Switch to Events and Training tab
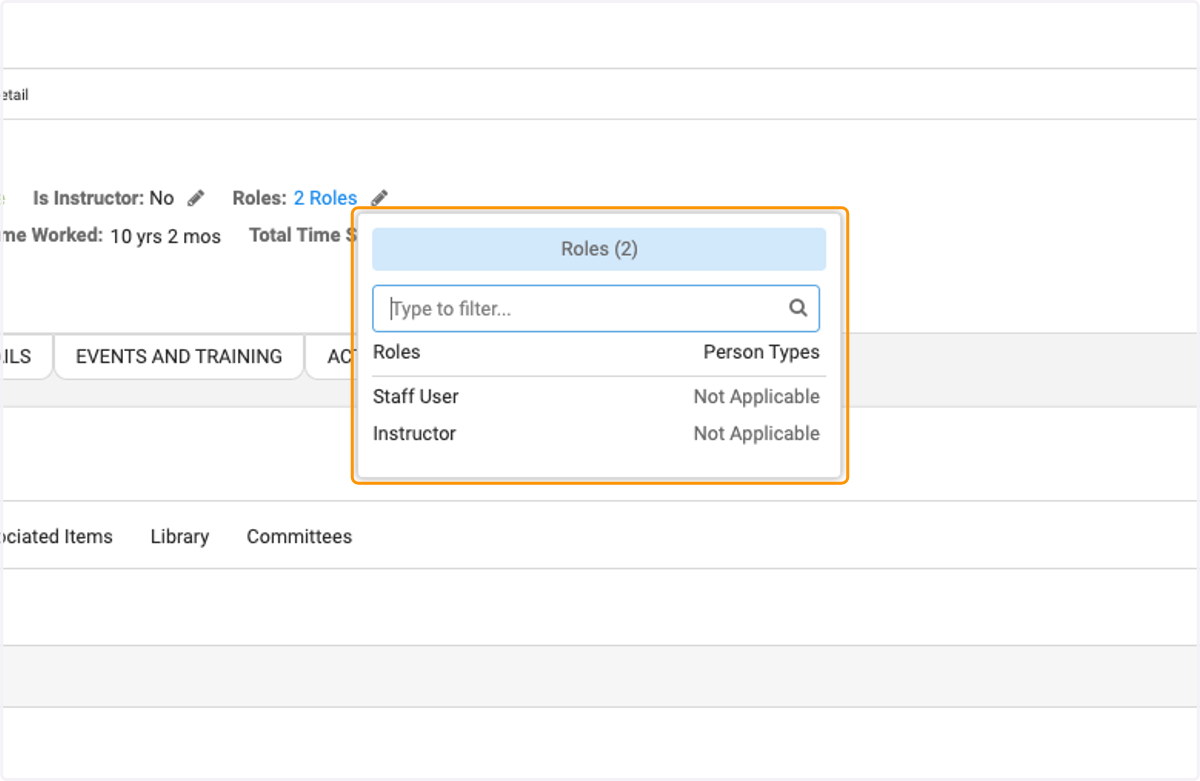1200x781 pixels. click(x=179, y=357)
